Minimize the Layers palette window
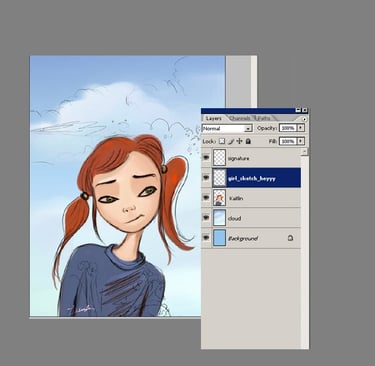Image resolution: width=375 pixels, height=366 pixels. [x=298, y=110]
